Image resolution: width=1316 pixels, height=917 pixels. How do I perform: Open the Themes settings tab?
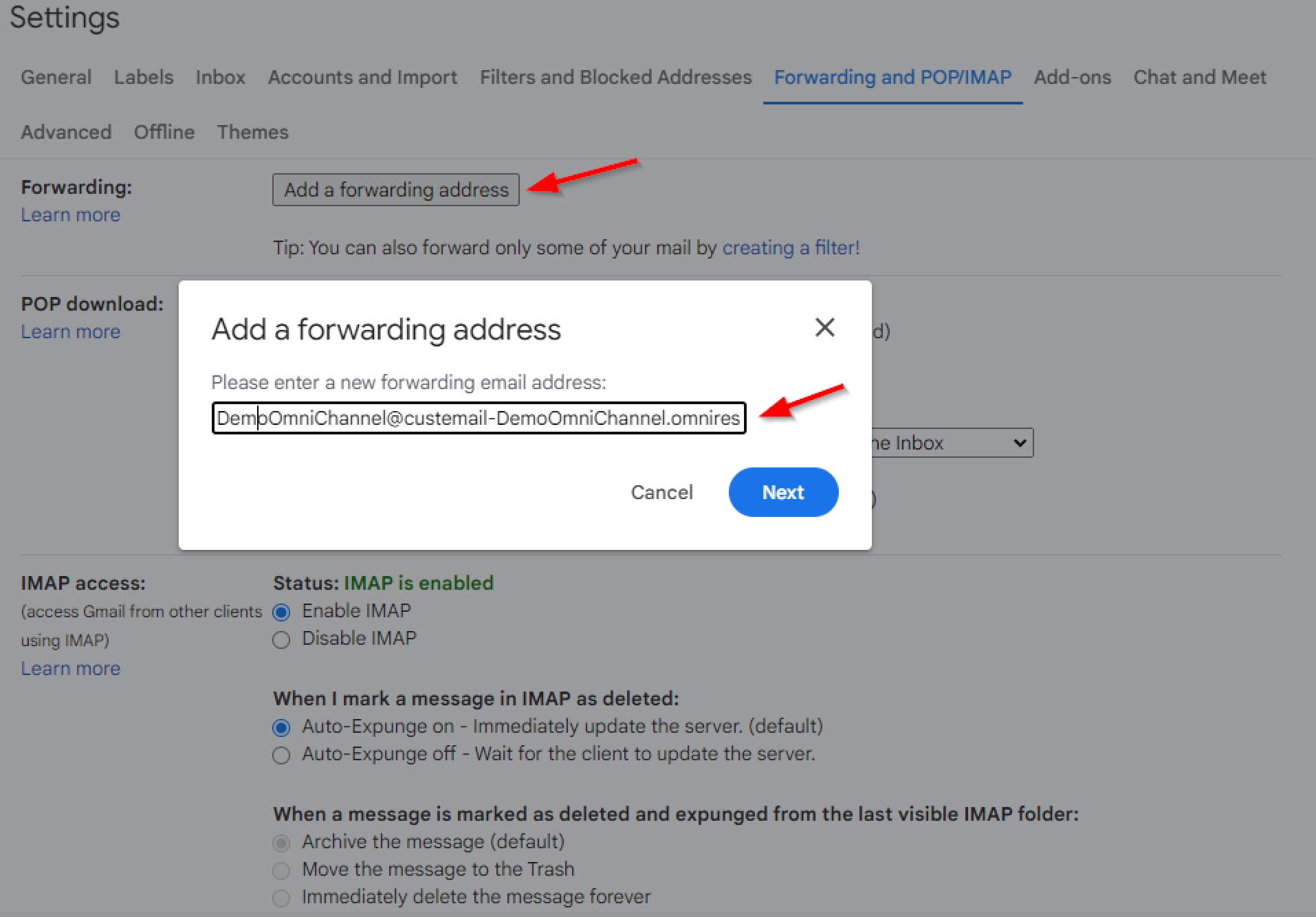coord(253,132)
